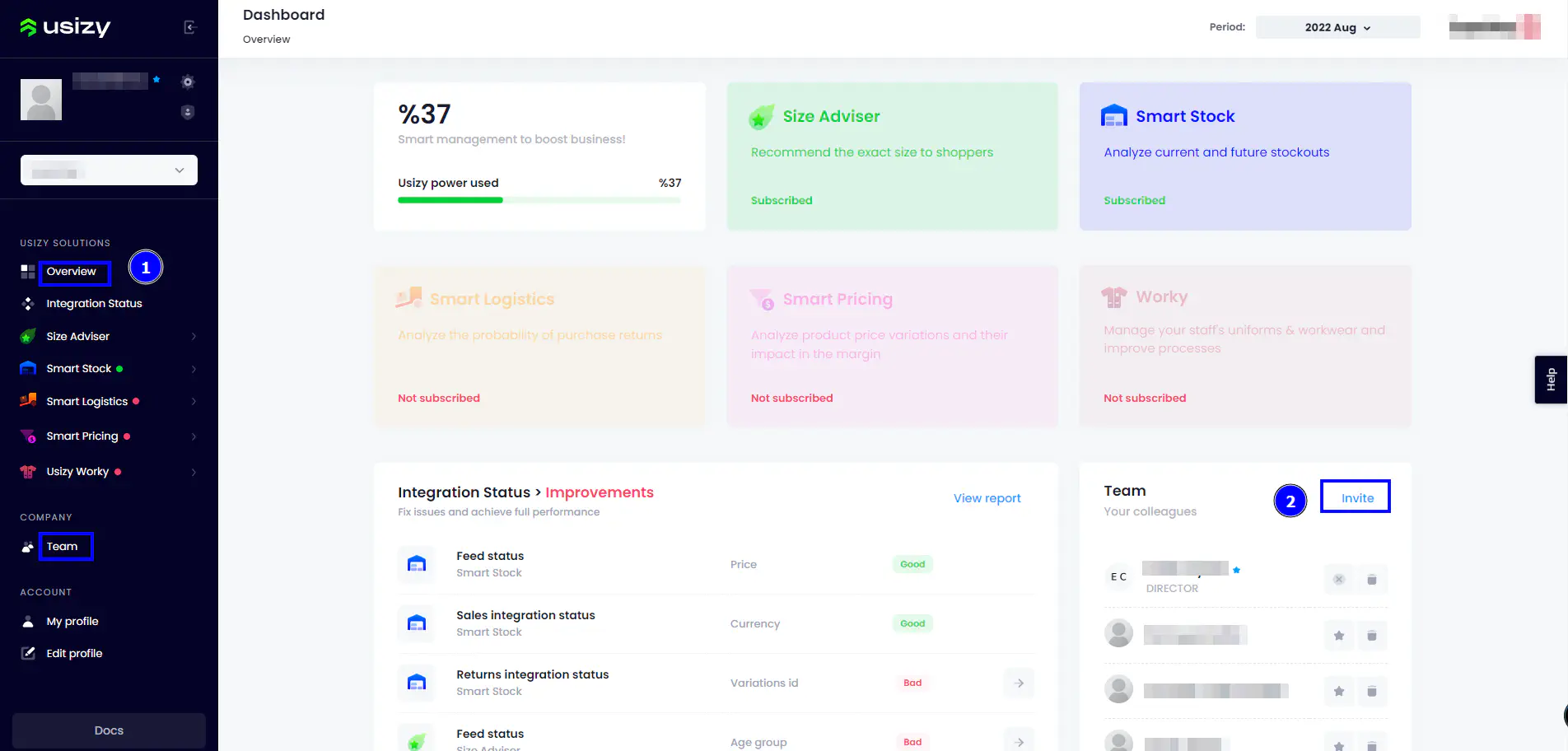Collapse the sidebar with the arrow icon
The height and width of the screenshot is (751, 1568).
click(189, 27)
